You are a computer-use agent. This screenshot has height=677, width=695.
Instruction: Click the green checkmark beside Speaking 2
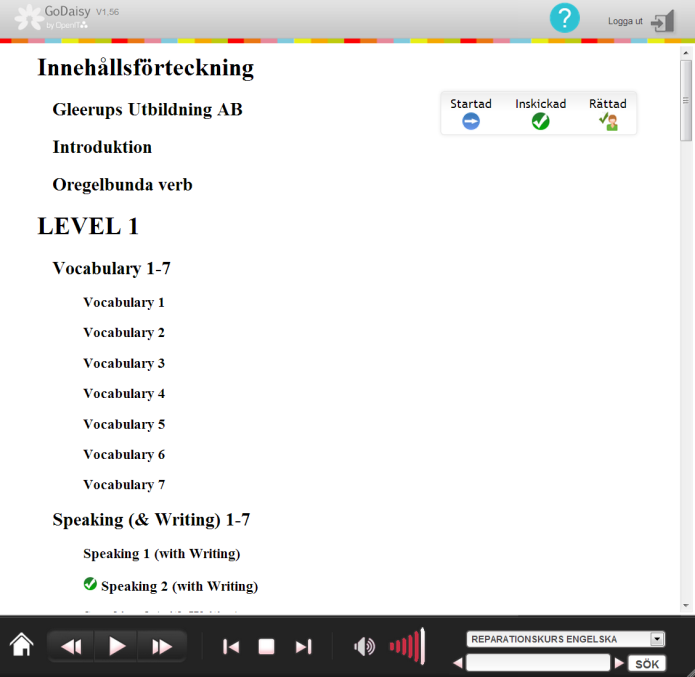[x=90, y=584]
